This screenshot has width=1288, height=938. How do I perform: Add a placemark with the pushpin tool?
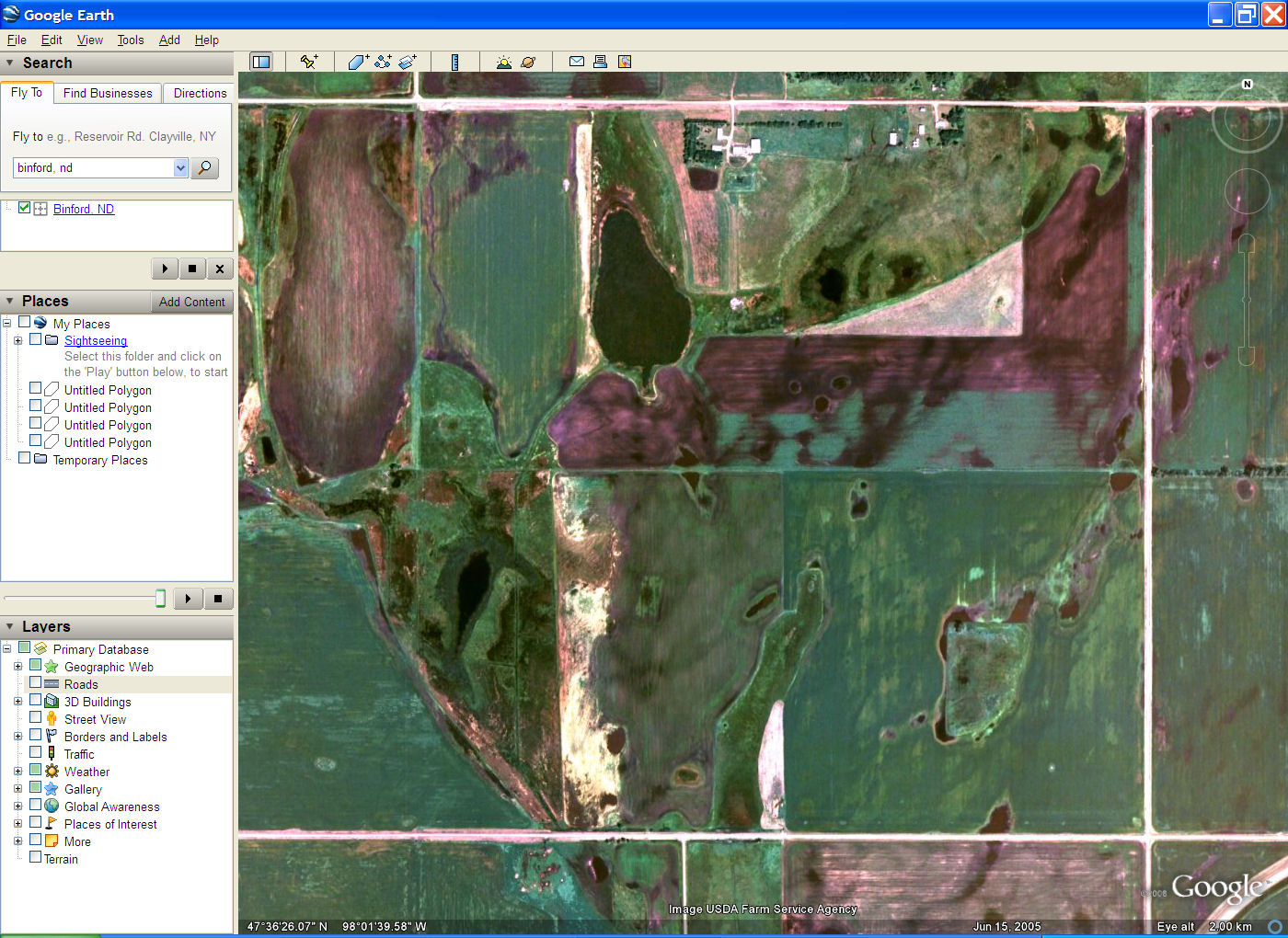pos(309,62)
